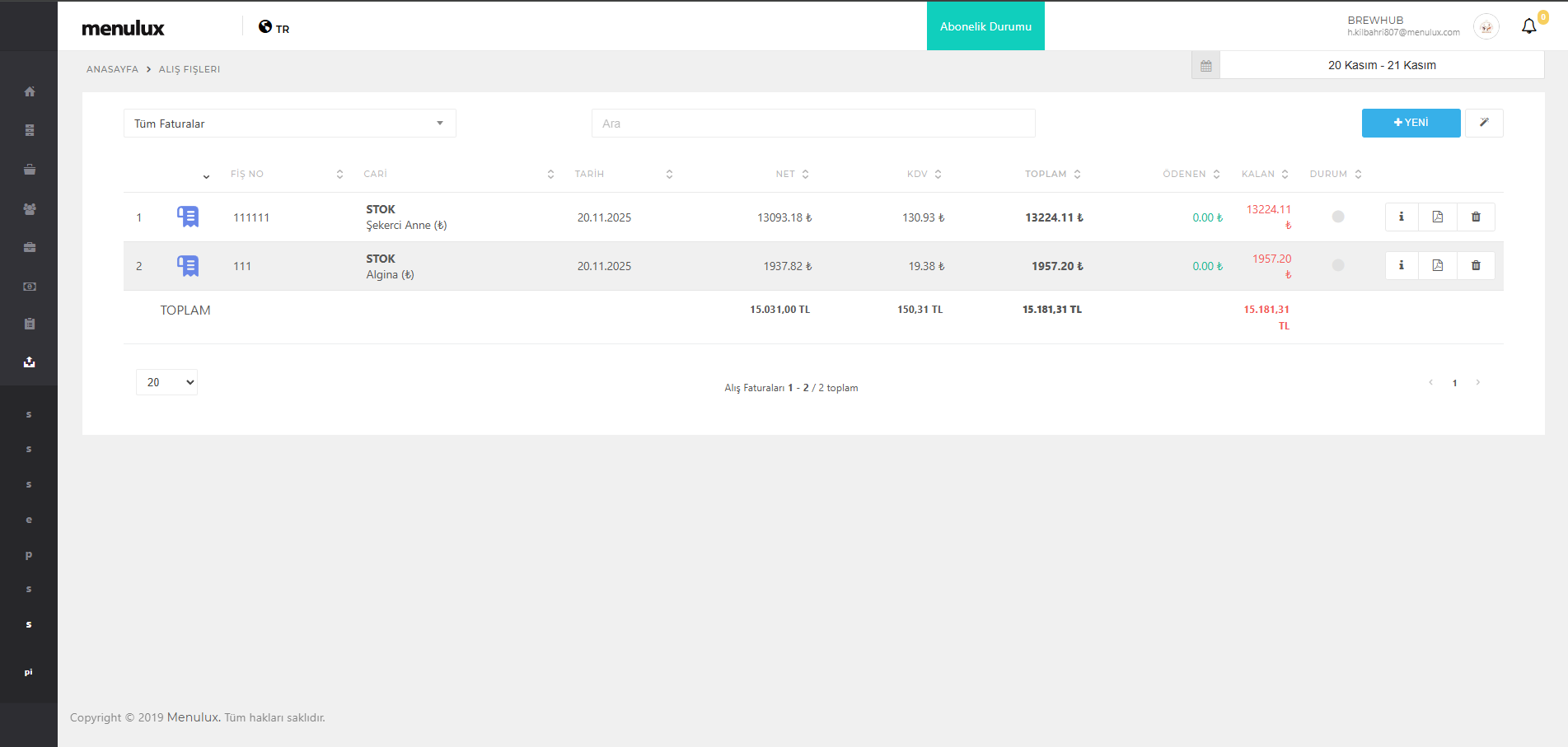Open the Tüm Faturalar dropdown
This screenshot has width=1568, height=747.
pos(289,124)
